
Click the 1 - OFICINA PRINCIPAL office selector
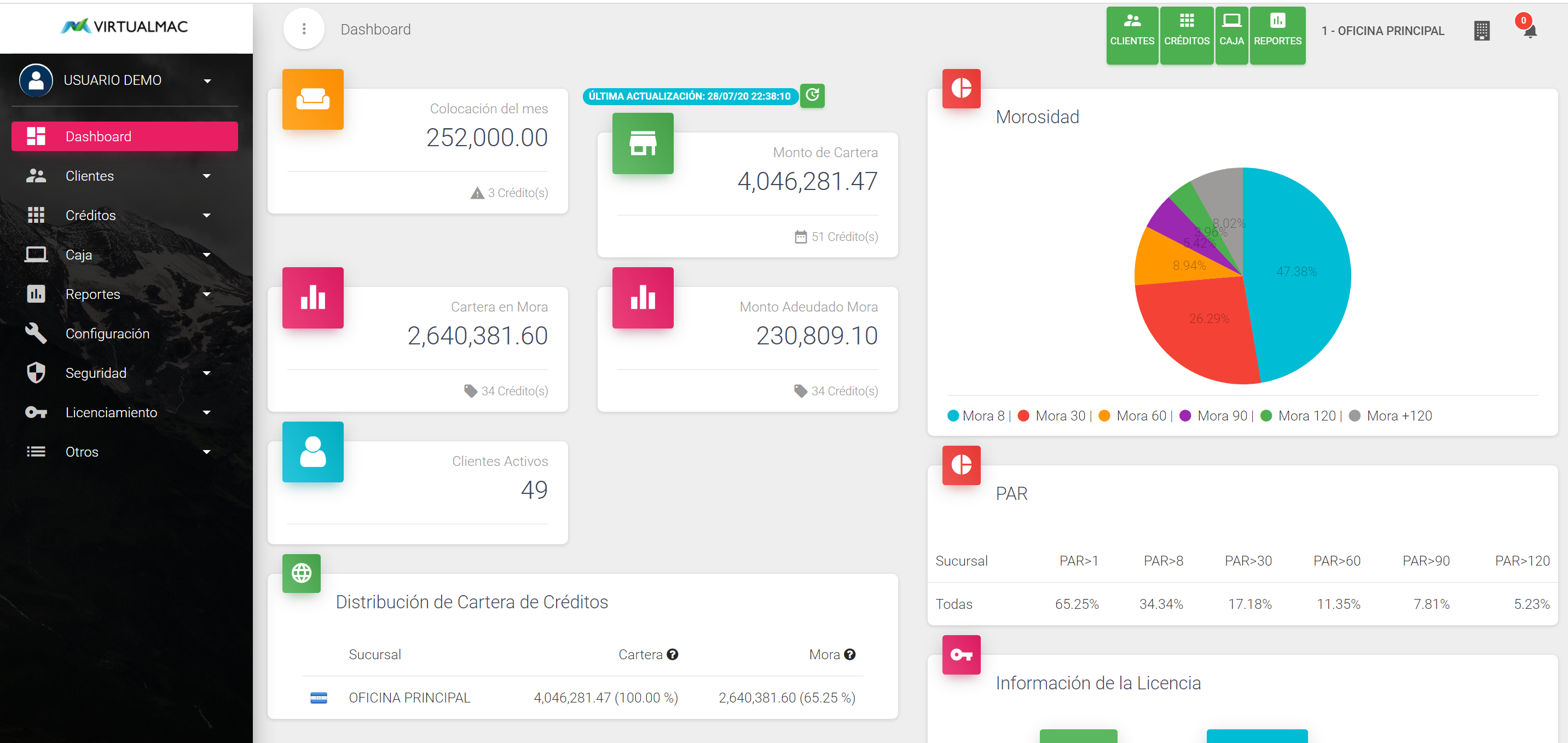coord(1382,31)
